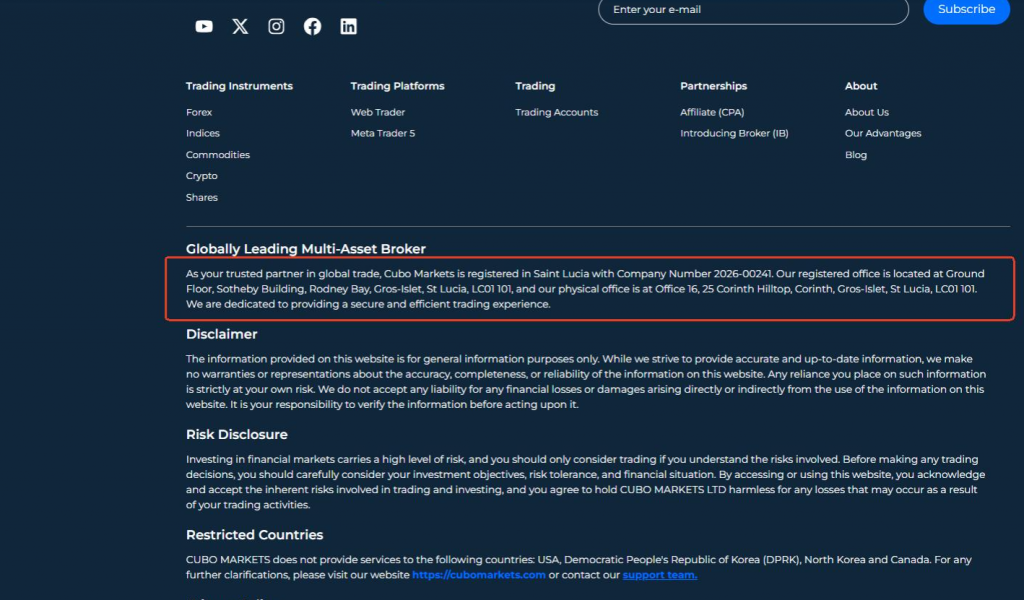Go to Web Trader page
This screenshot has width=1024, height=600.
(x=377, y=112)
